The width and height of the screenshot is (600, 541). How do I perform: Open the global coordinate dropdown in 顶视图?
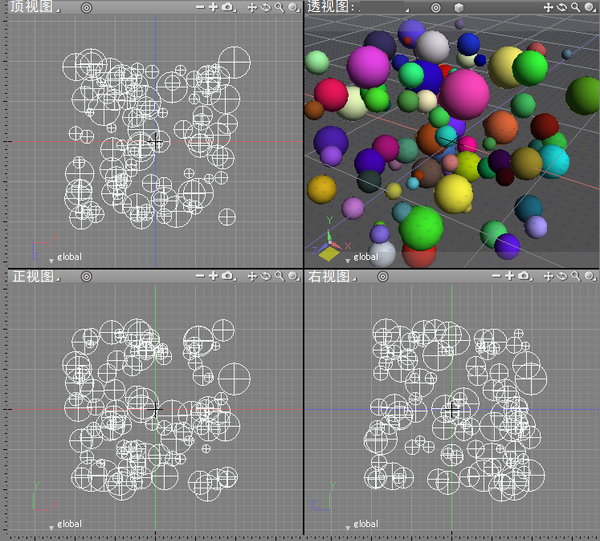65,257
